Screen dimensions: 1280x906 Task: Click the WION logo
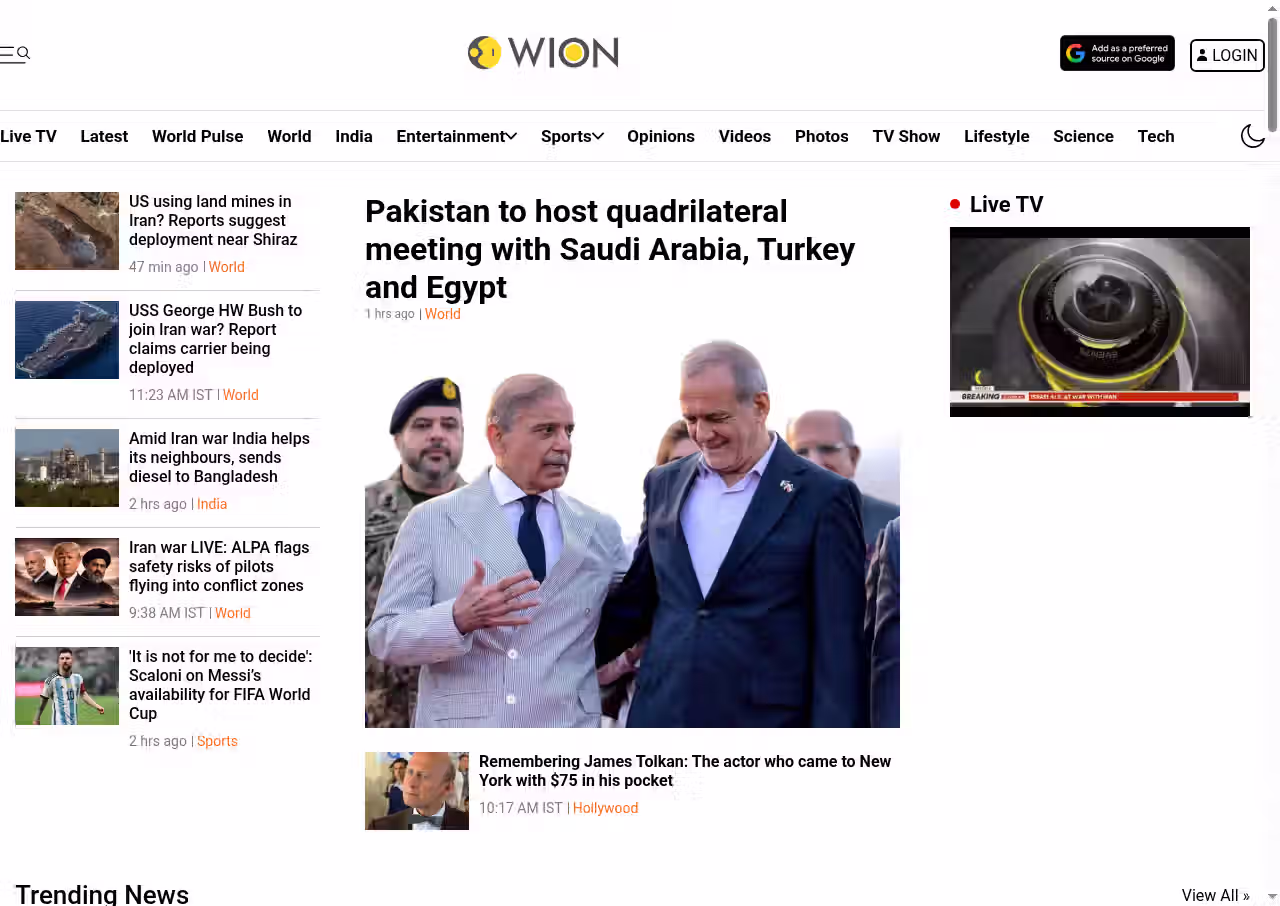[543, 53]
